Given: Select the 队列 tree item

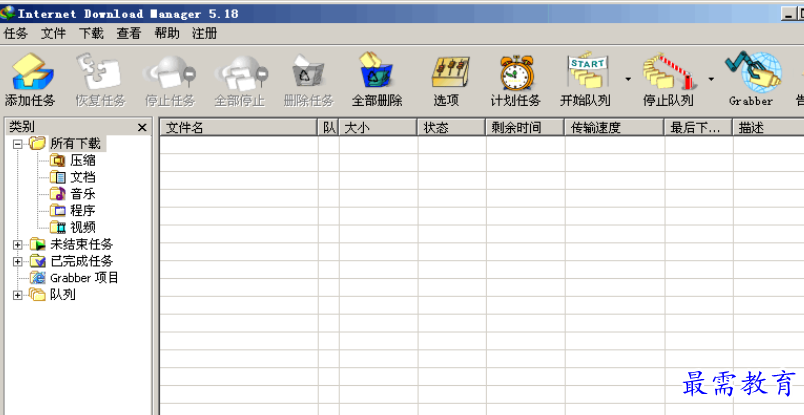Looking at the screenshot, I should click(x=63, y=295).
